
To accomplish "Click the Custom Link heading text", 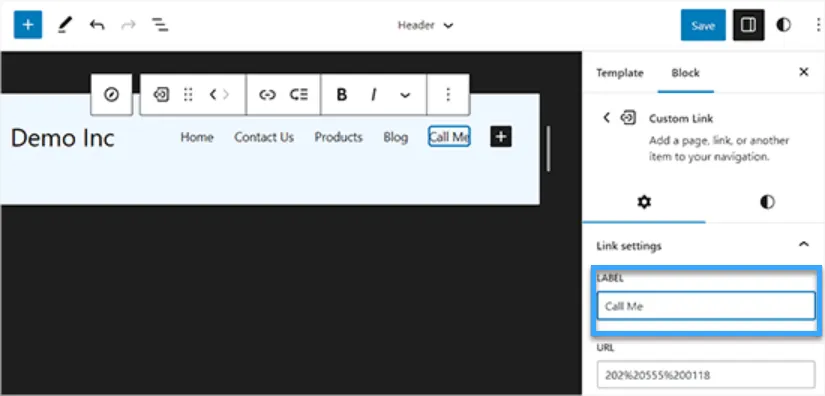I will click(681, 118).
